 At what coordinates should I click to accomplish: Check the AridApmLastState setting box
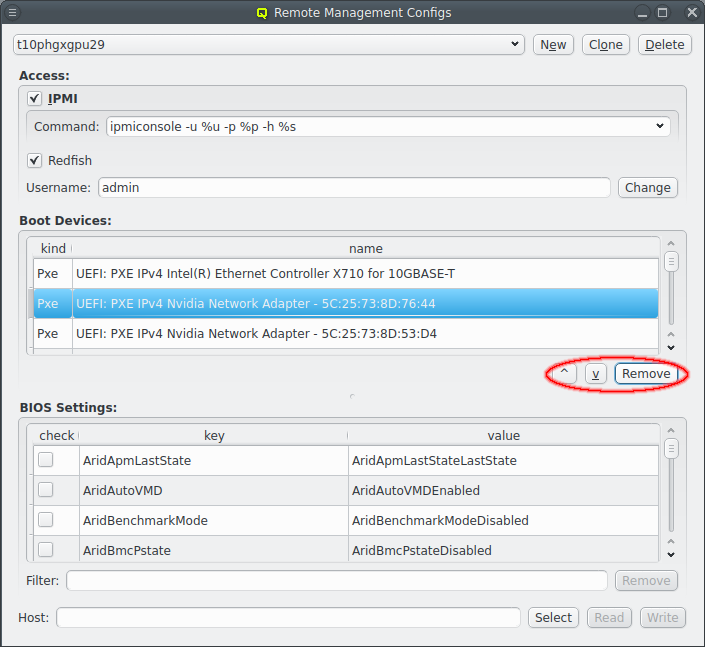46,461
